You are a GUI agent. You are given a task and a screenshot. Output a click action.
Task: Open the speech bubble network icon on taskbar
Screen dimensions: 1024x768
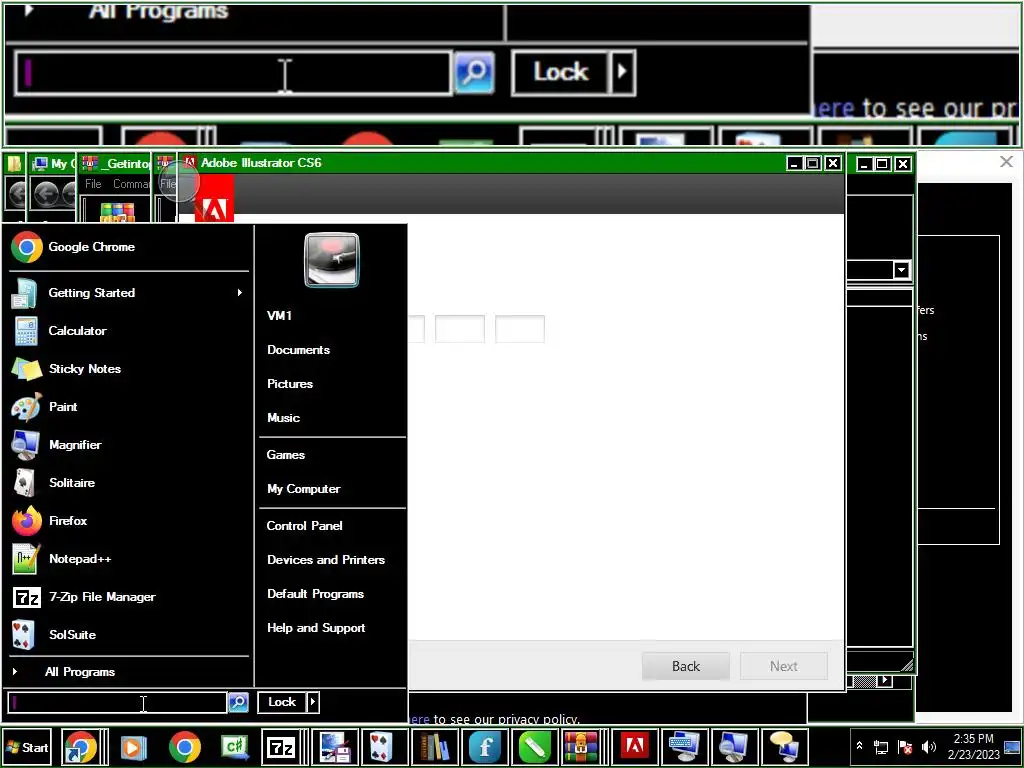(784, 747)
